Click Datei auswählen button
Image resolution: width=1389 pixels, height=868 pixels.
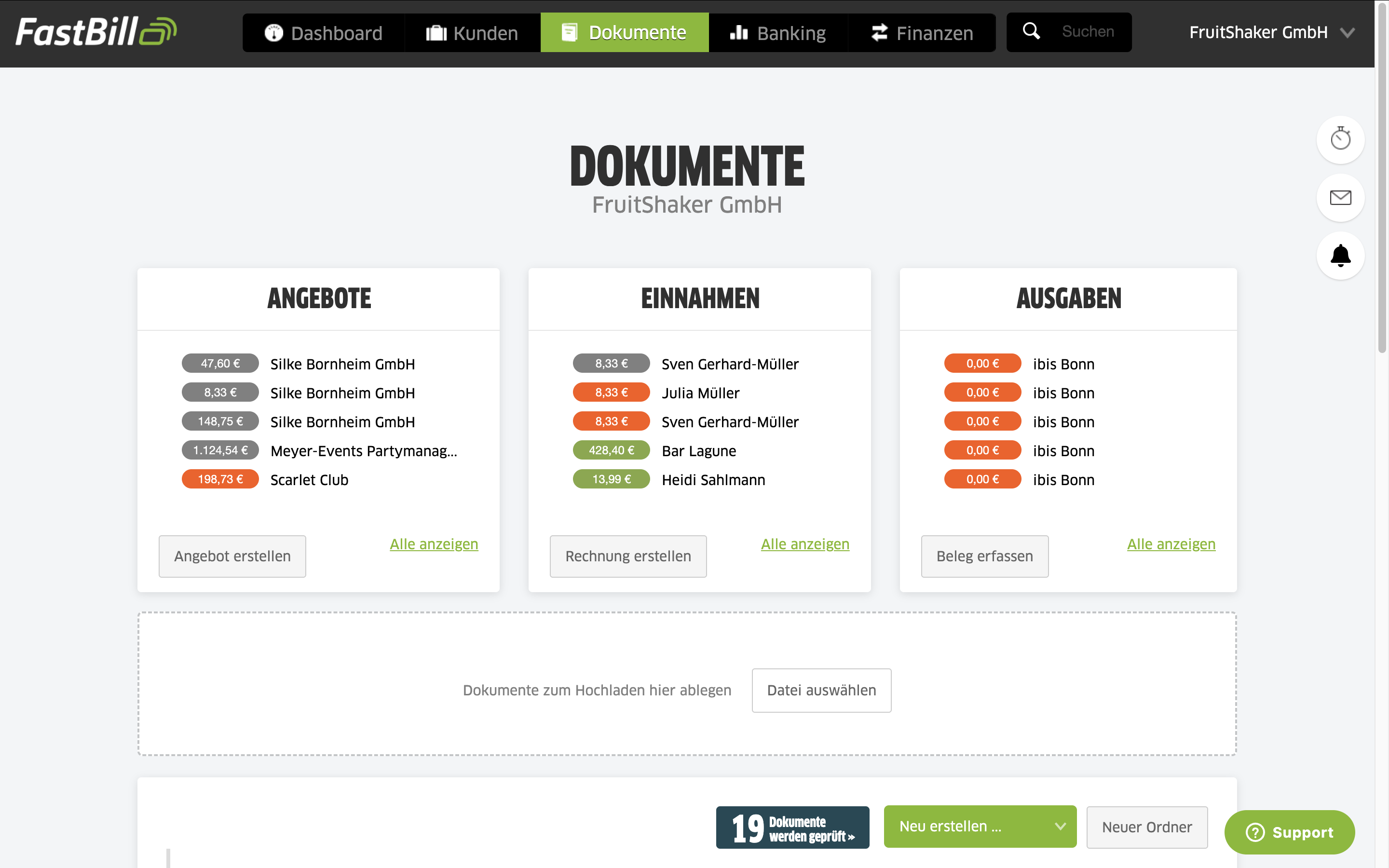(821, 690)
